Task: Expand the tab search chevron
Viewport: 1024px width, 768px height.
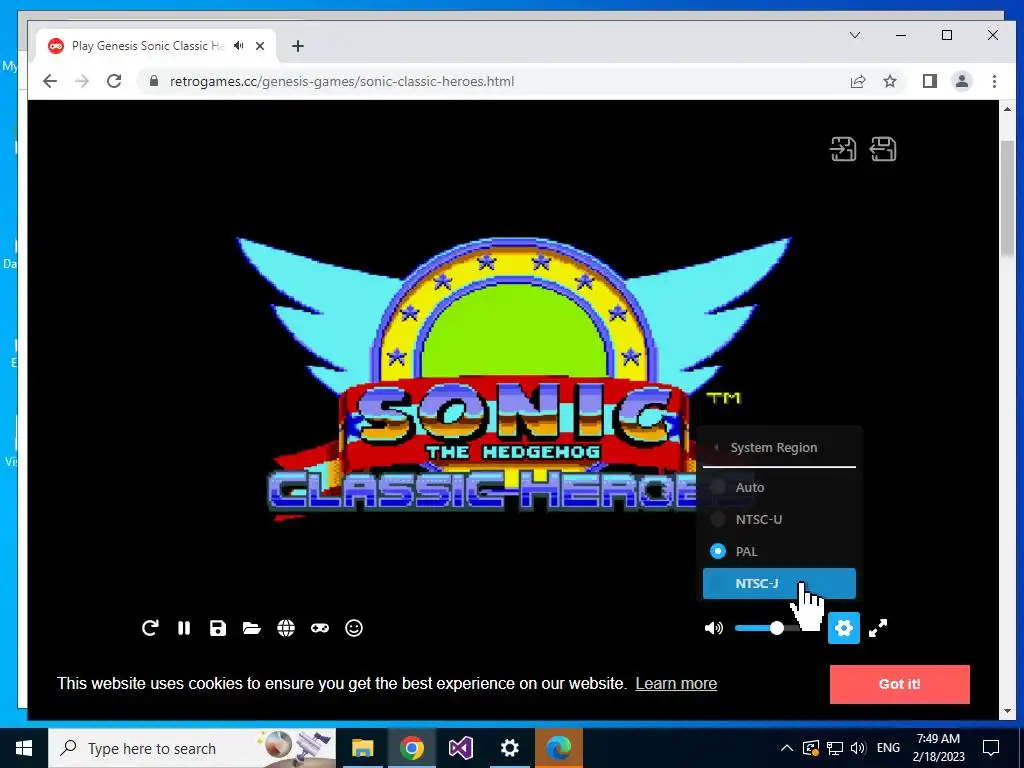Action: tap(855, 35)
